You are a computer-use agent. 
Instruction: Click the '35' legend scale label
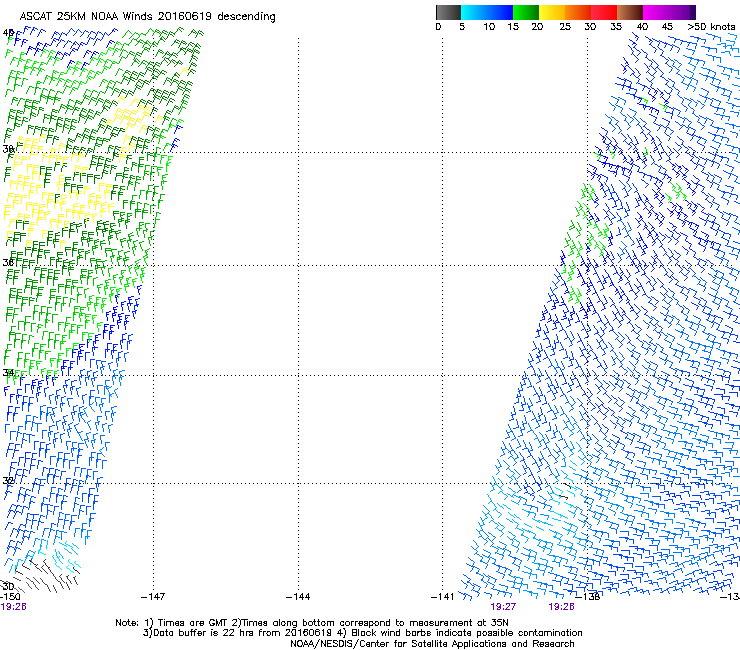tap(616, 26)
